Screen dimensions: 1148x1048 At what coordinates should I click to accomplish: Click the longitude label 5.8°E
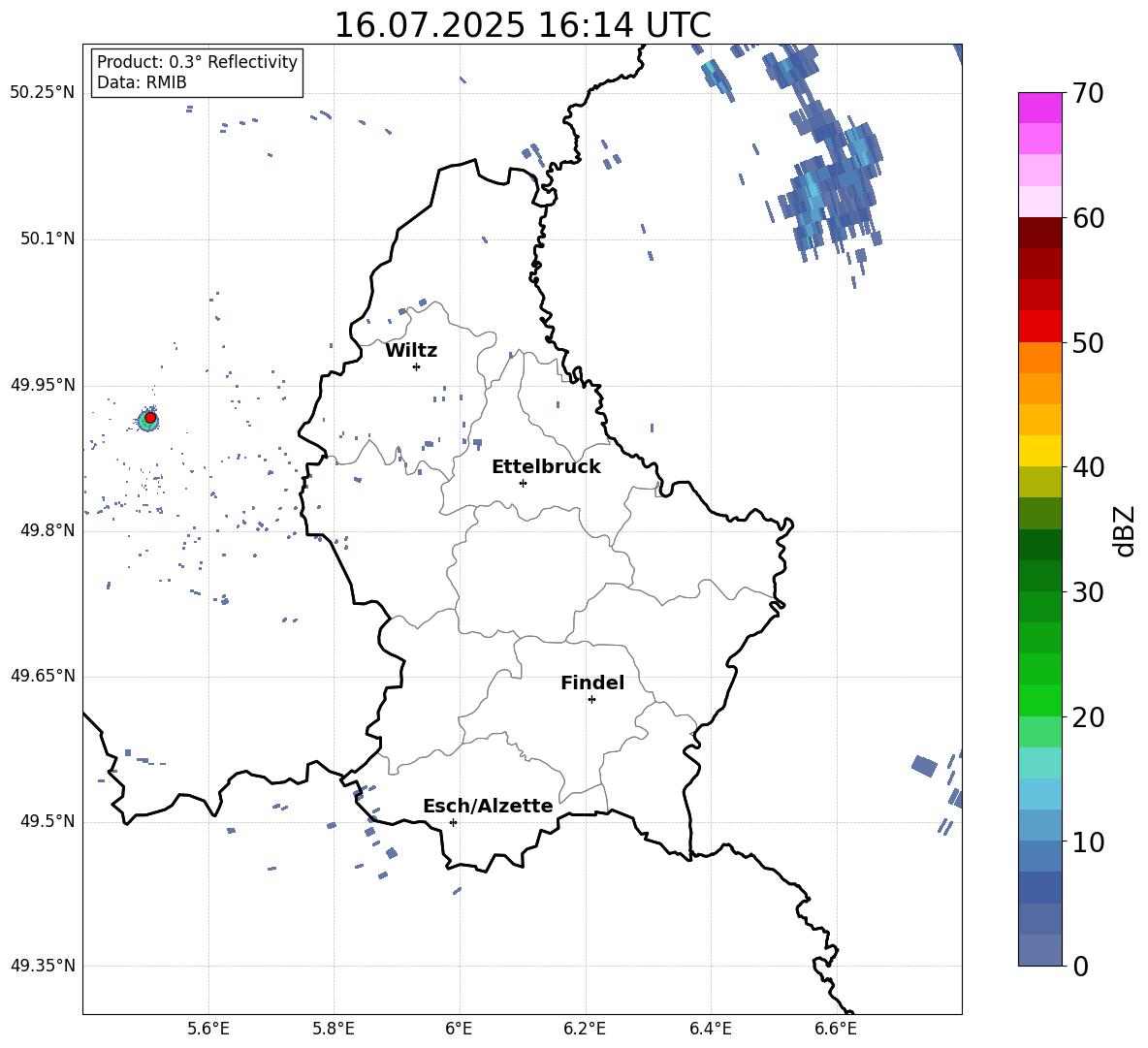(x=334, y=1029)
